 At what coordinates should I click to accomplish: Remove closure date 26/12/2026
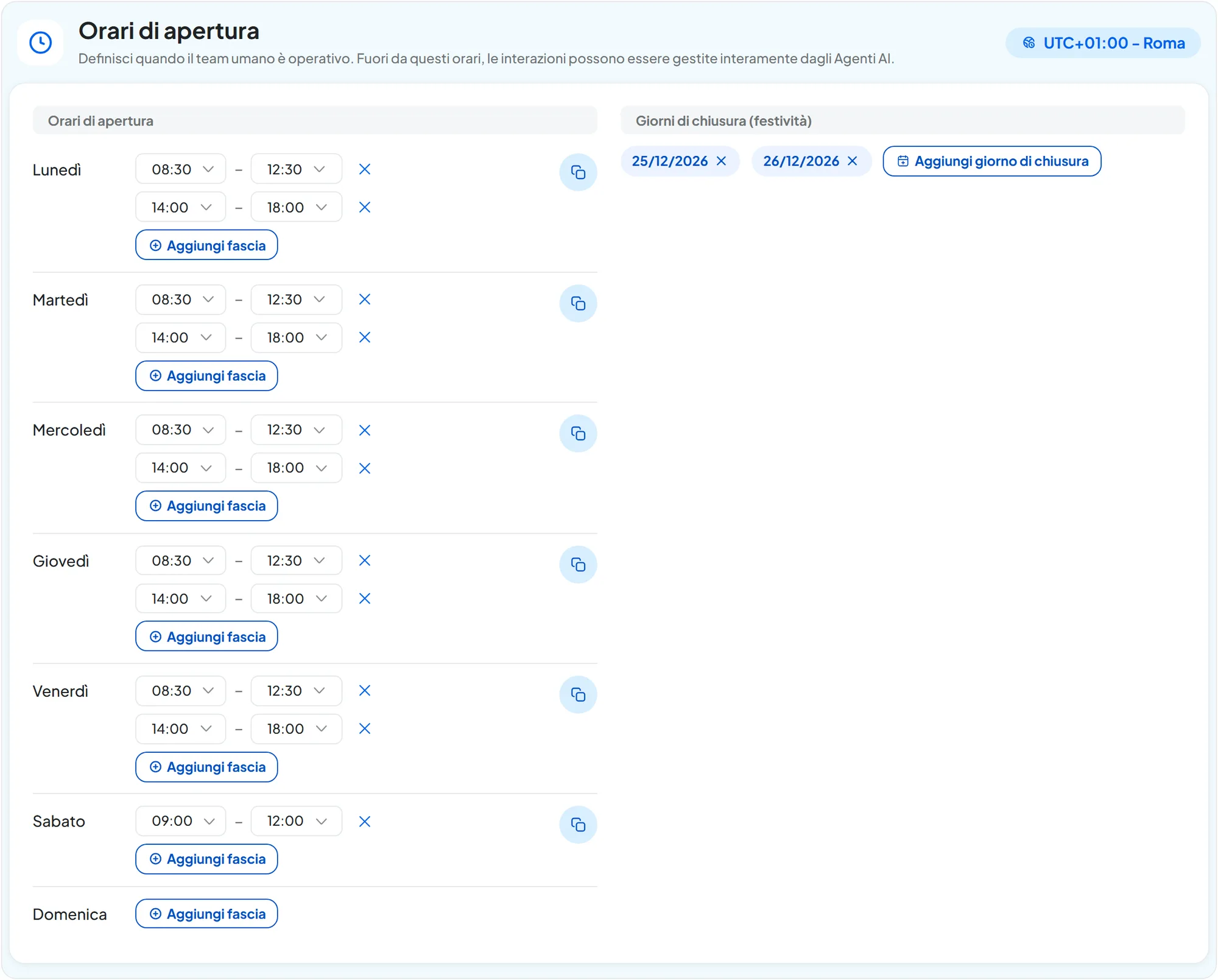coord(853,161)
